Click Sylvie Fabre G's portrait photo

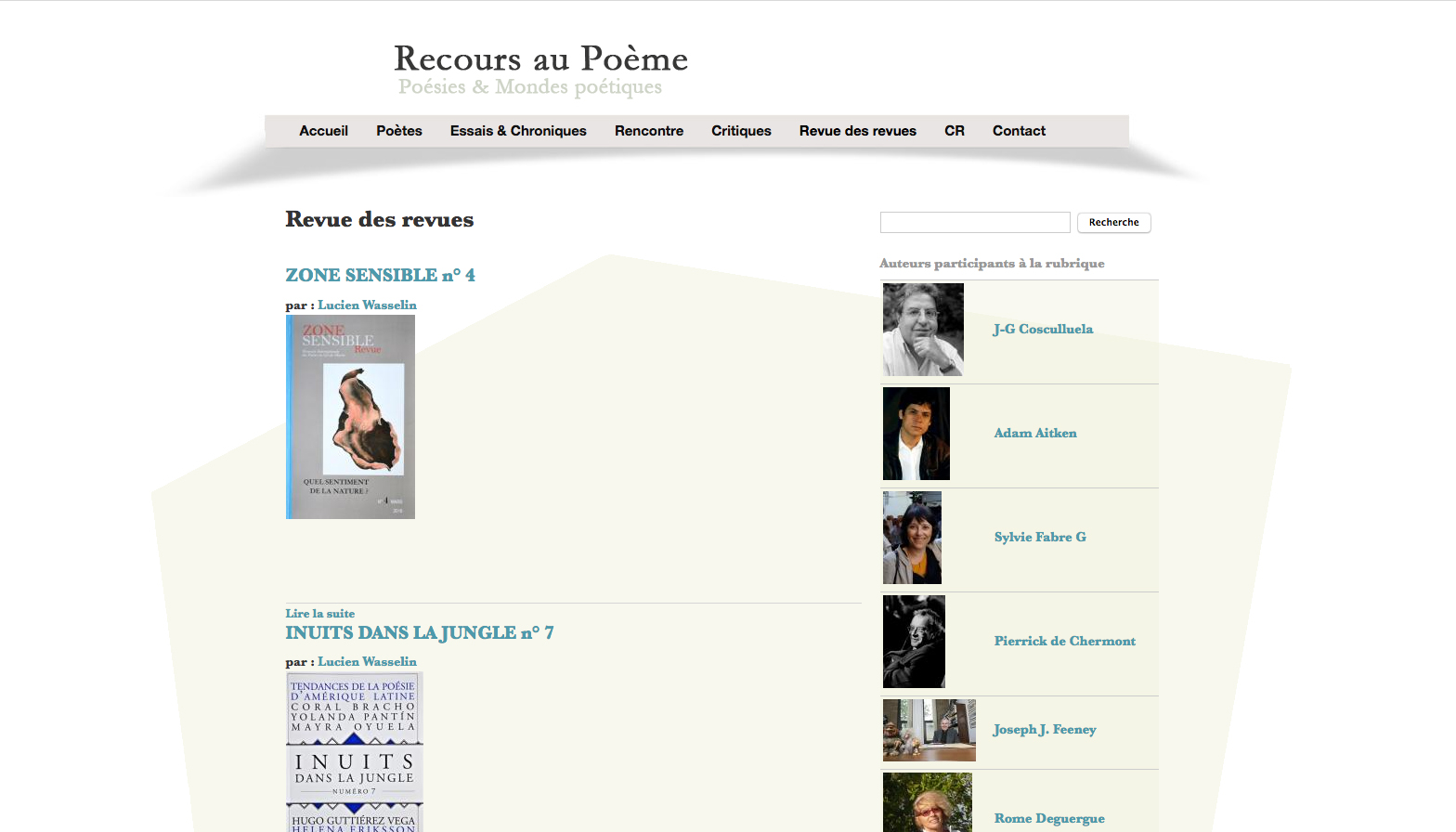(912, 538)
